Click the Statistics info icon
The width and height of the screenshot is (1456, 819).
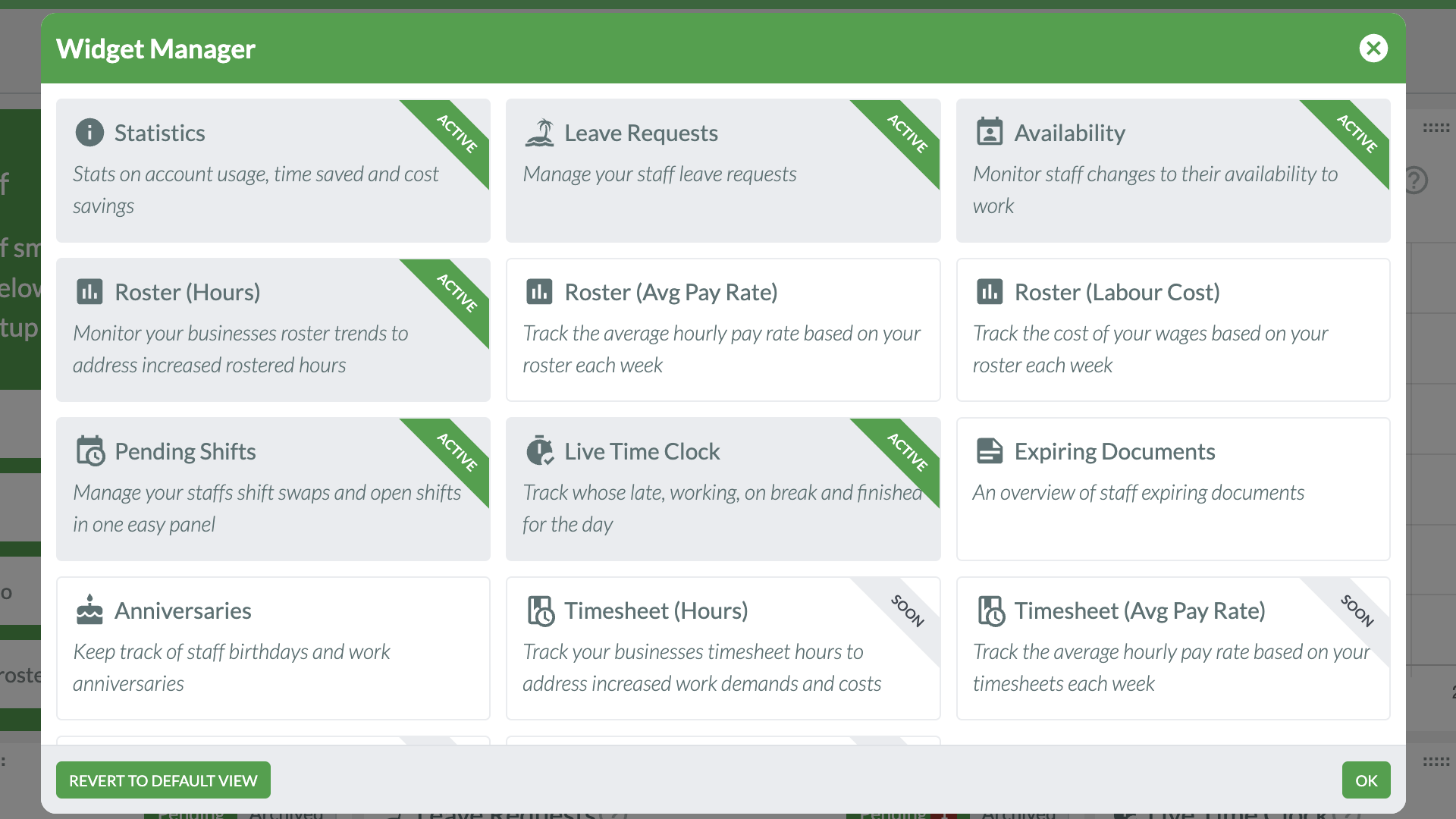(x=89, y=133)
